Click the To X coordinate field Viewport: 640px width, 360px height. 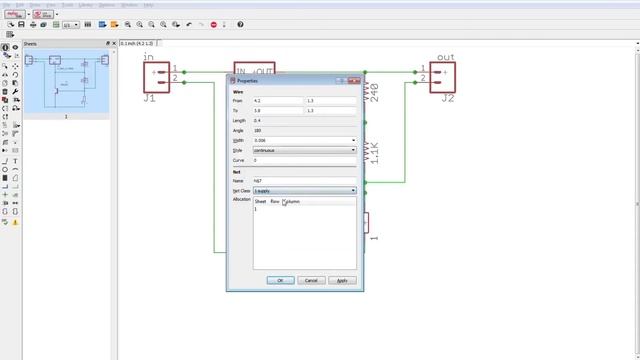[278, 111]
